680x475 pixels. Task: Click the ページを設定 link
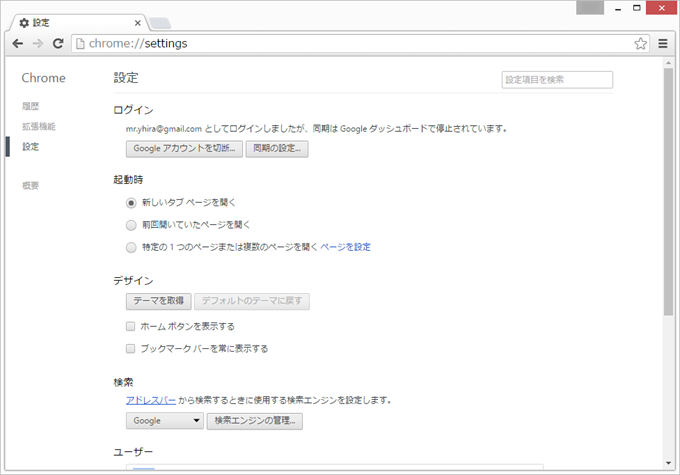coord(346,247)
